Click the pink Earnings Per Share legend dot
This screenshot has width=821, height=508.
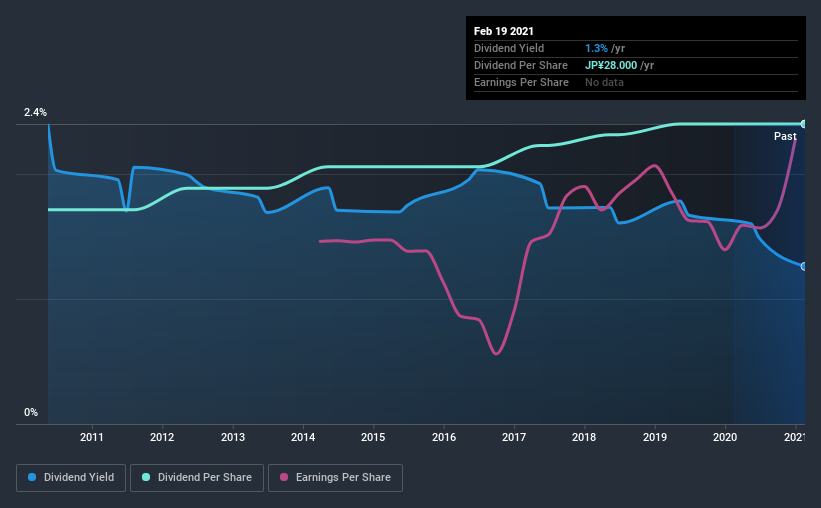284,477
